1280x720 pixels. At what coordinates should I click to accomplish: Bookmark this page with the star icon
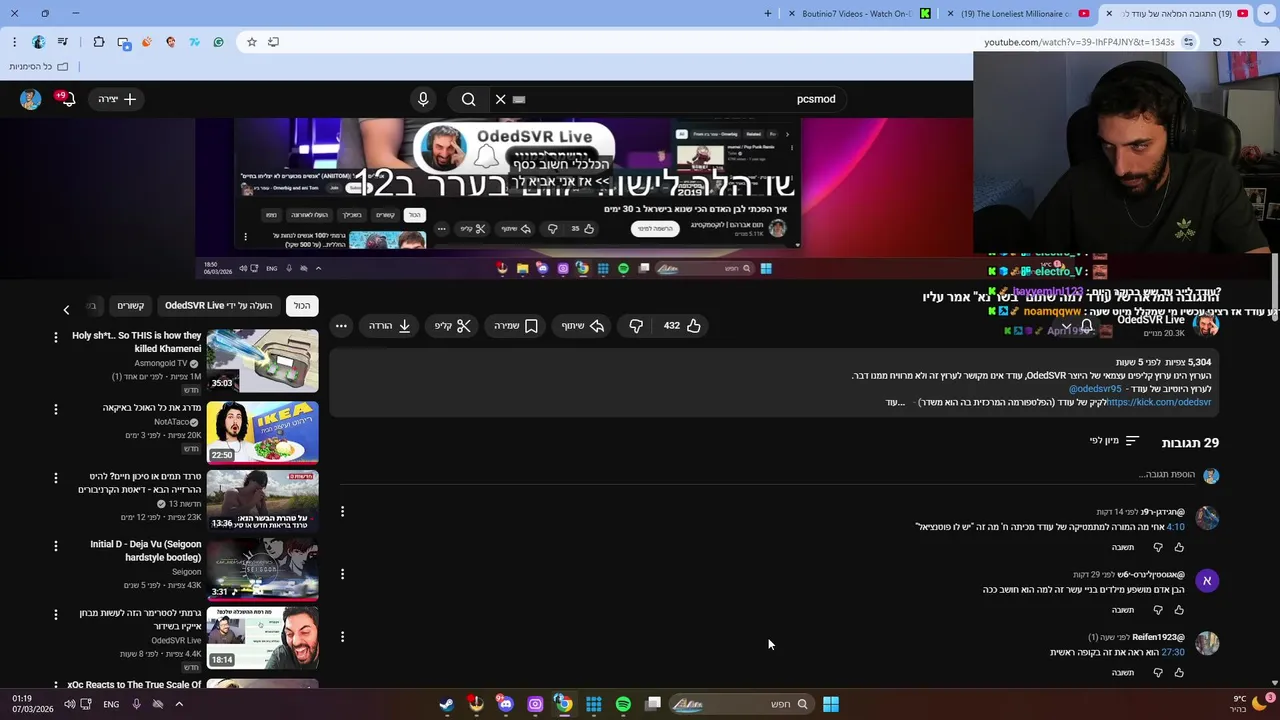(x=251, y=42)
